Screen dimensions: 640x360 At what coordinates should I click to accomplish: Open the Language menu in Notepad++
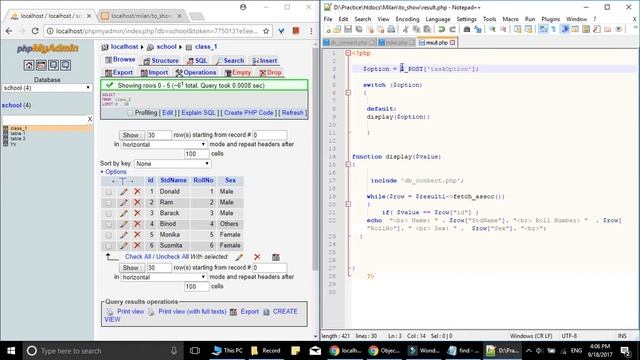click(438, 19)
